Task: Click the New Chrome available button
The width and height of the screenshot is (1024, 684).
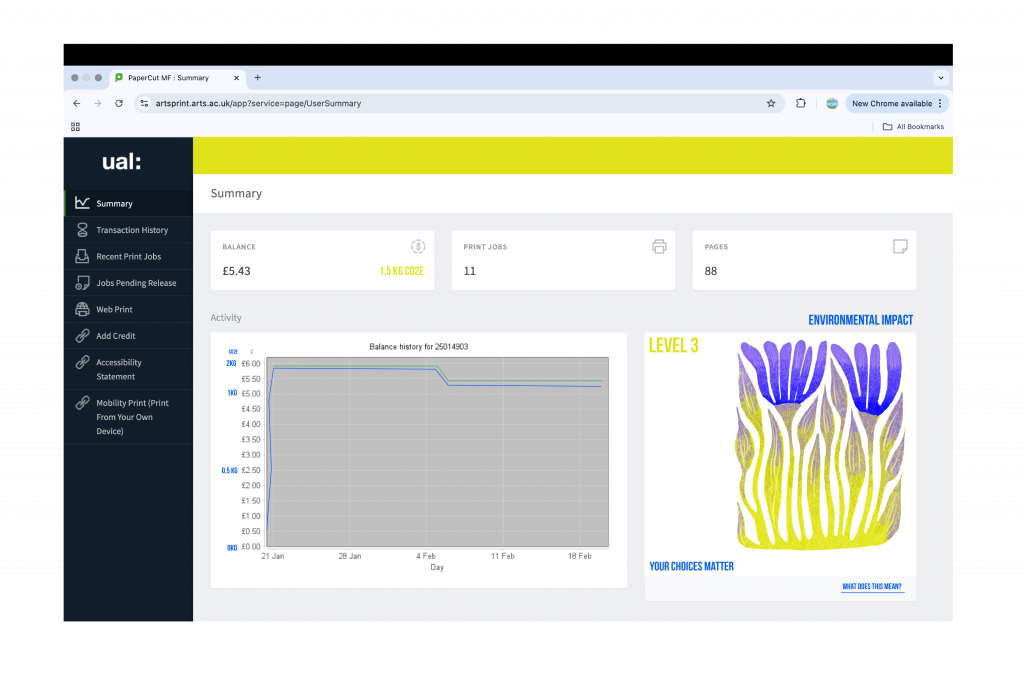Action: 891,103
